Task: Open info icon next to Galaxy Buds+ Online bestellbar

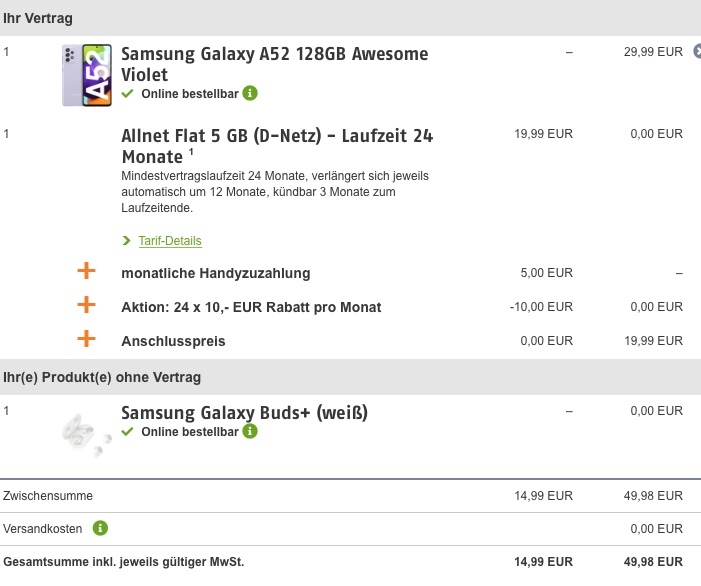Action: pos(250,431)
